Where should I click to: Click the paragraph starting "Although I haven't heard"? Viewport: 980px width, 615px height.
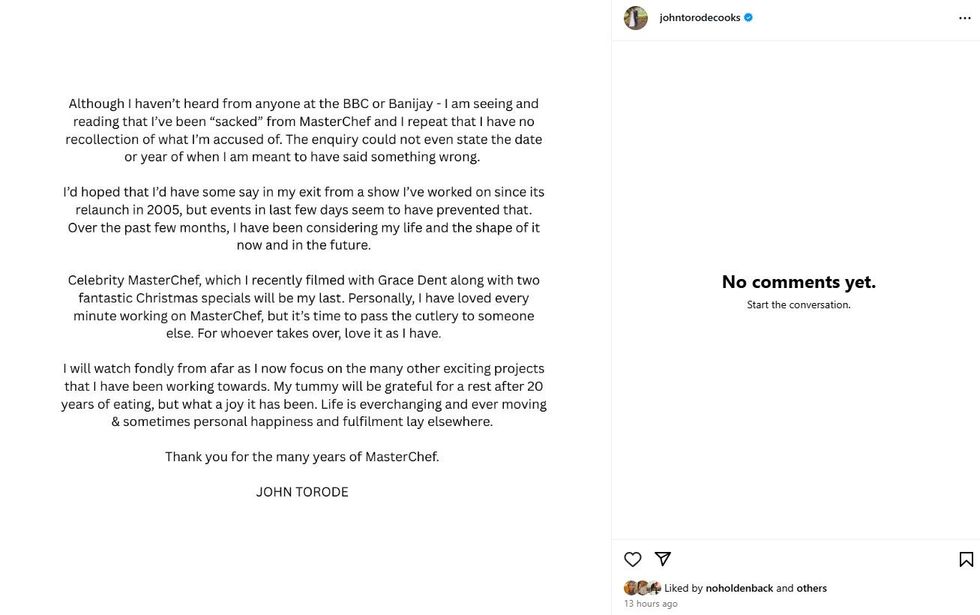coord(303,130)
